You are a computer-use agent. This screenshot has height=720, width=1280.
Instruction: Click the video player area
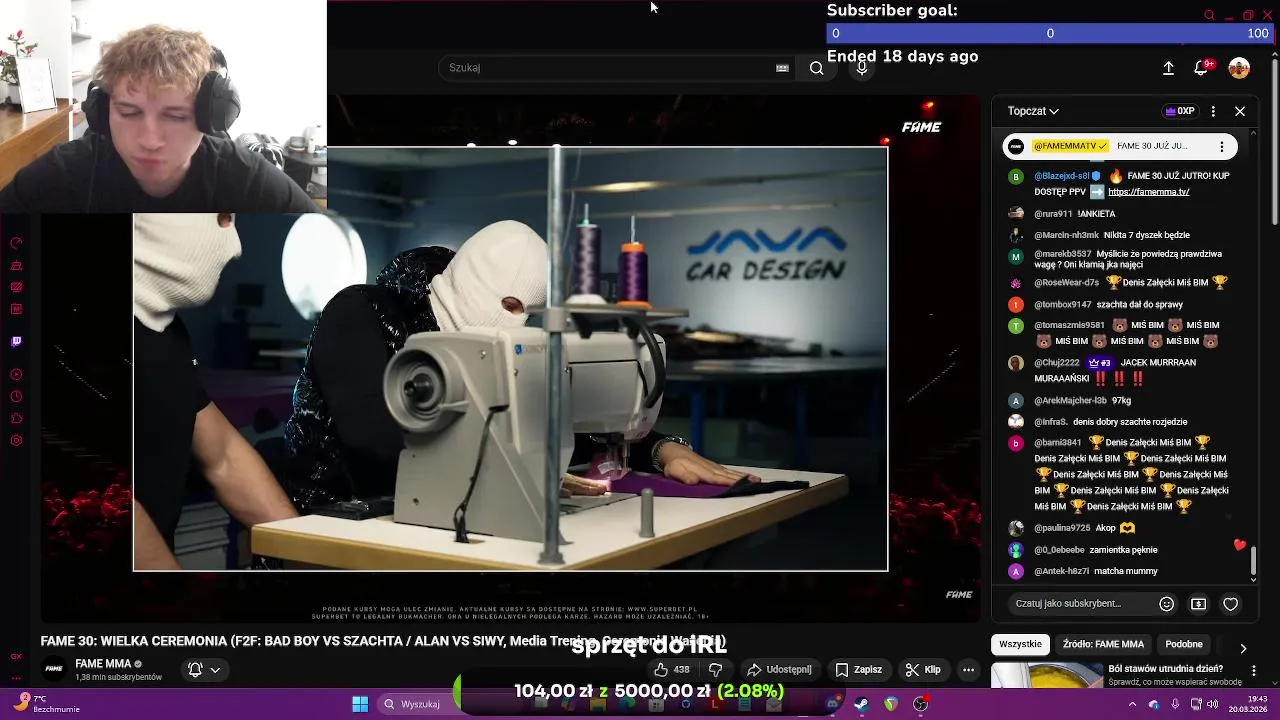click(x=510, y=360)
